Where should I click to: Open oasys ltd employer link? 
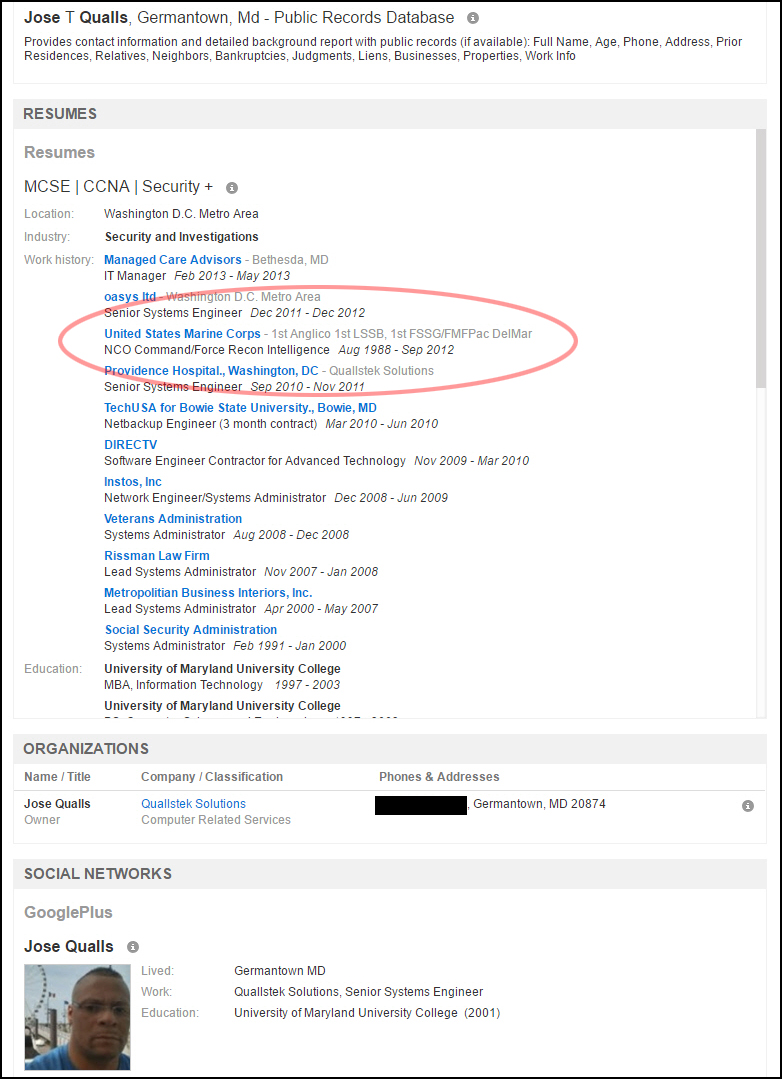click(x=130, y=297)
